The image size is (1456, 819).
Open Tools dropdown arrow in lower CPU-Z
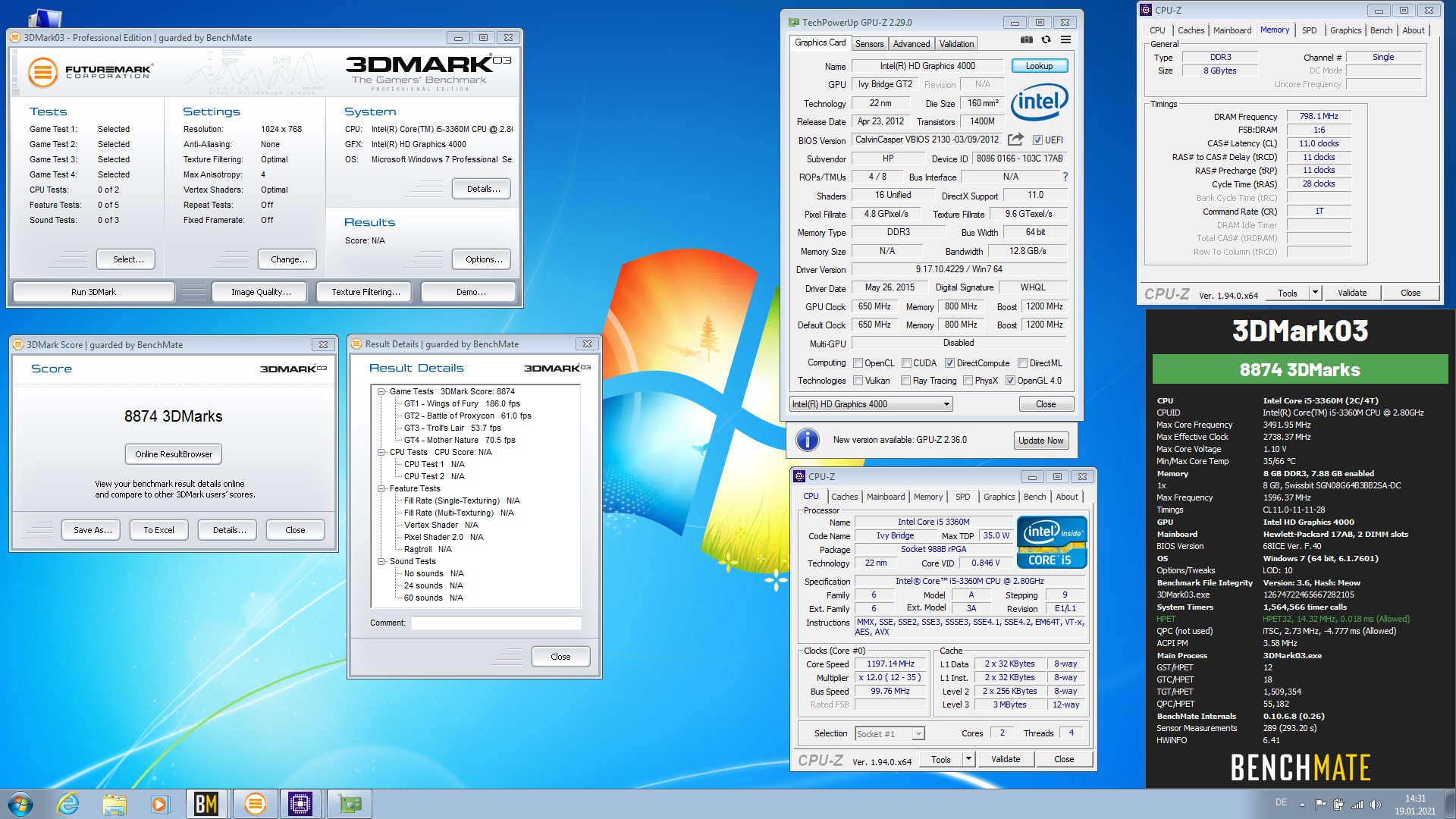point(968,759)
